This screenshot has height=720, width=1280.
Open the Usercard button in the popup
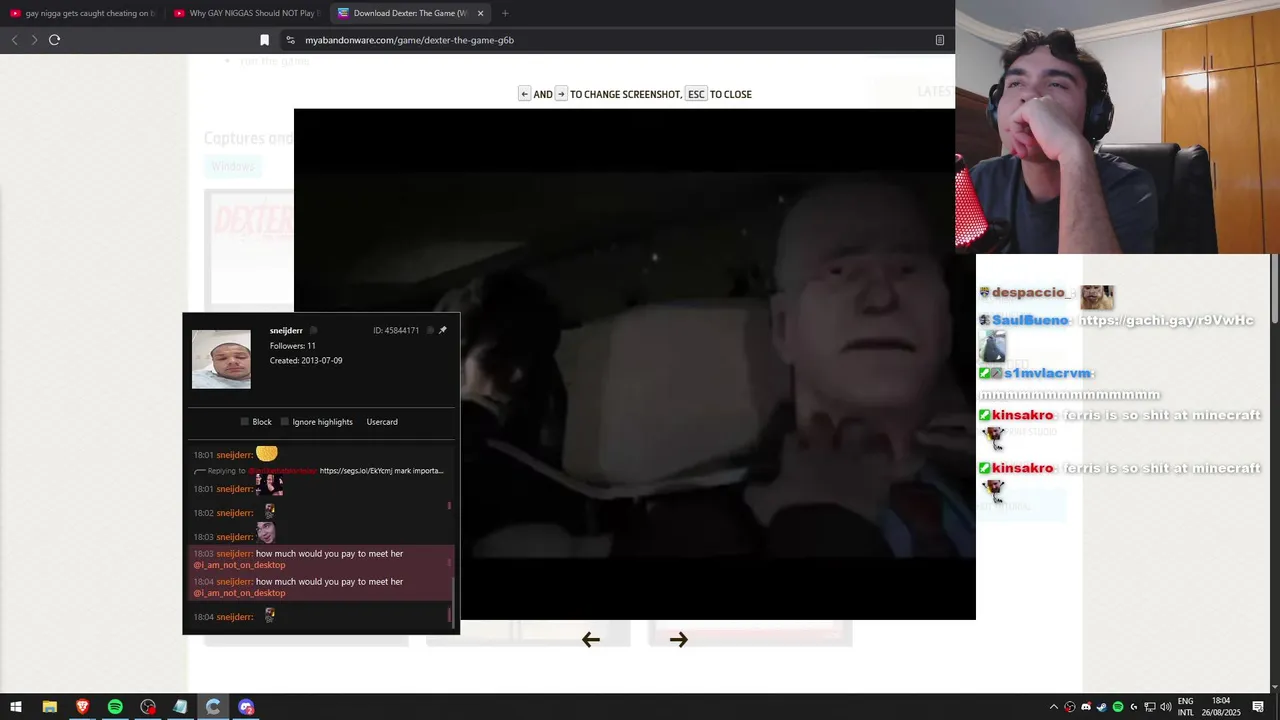point(382,422)
